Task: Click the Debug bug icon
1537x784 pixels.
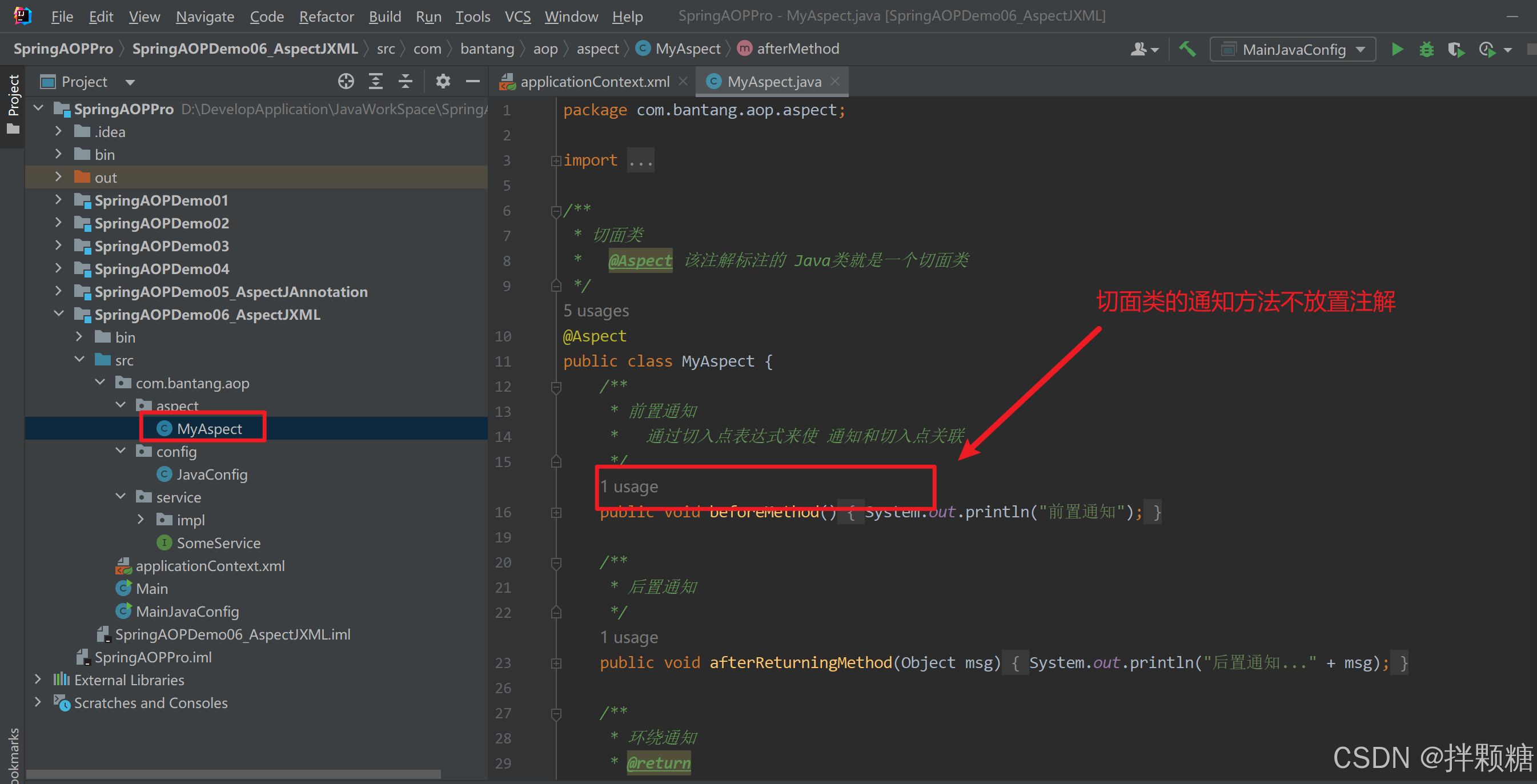Action: 1426,49
